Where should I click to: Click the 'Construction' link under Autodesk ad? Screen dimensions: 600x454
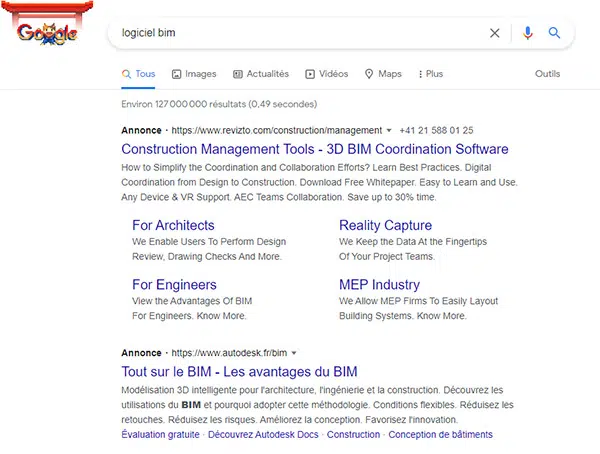tap(353, 434)
